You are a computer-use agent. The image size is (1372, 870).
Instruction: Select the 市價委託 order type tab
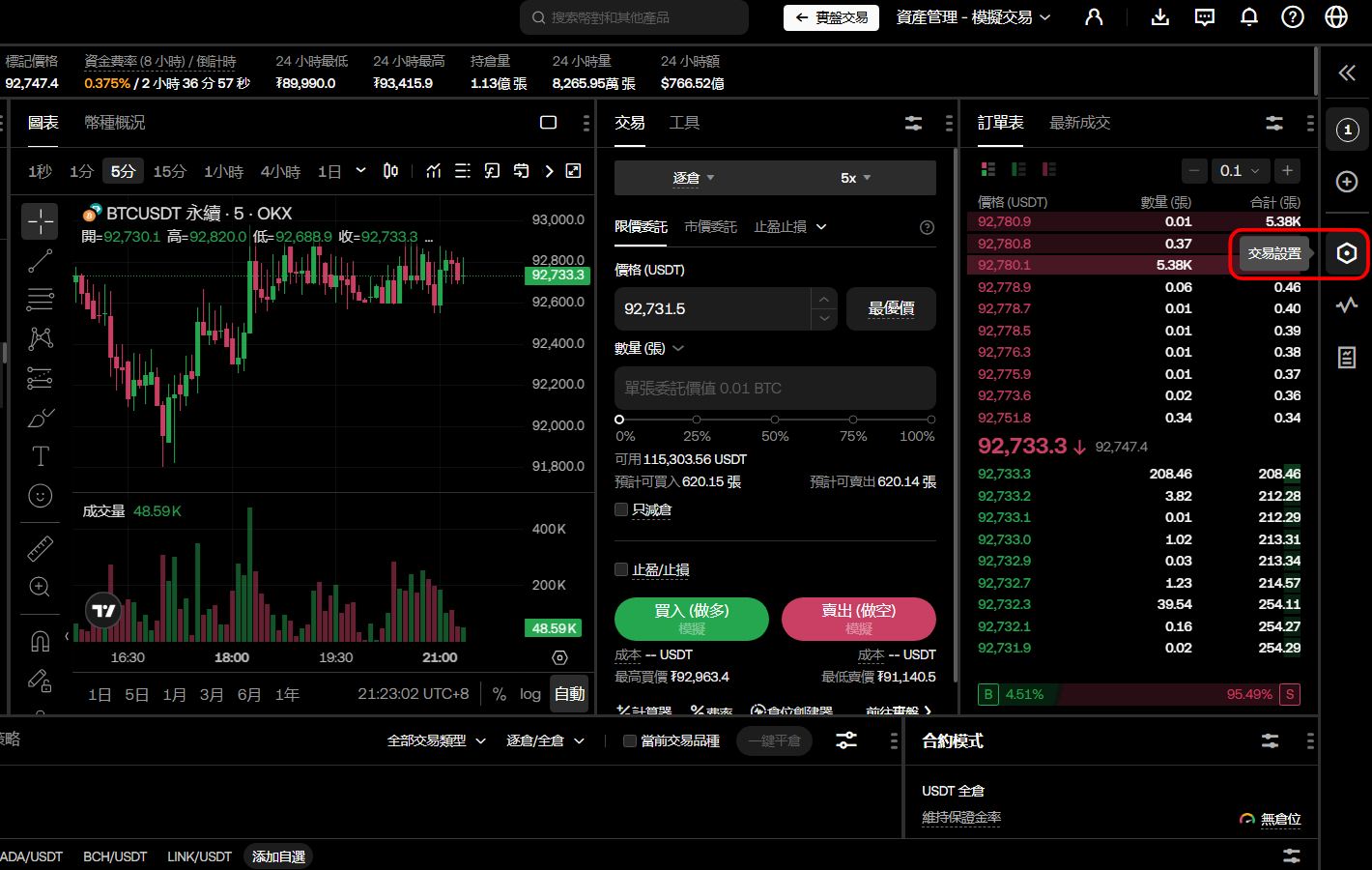click(710, 227)
